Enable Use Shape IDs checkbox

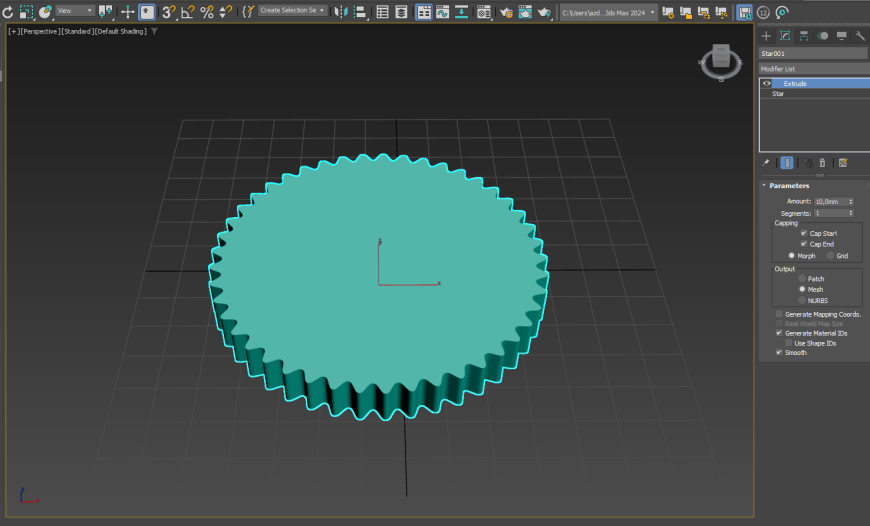click(x=788, y=343)
